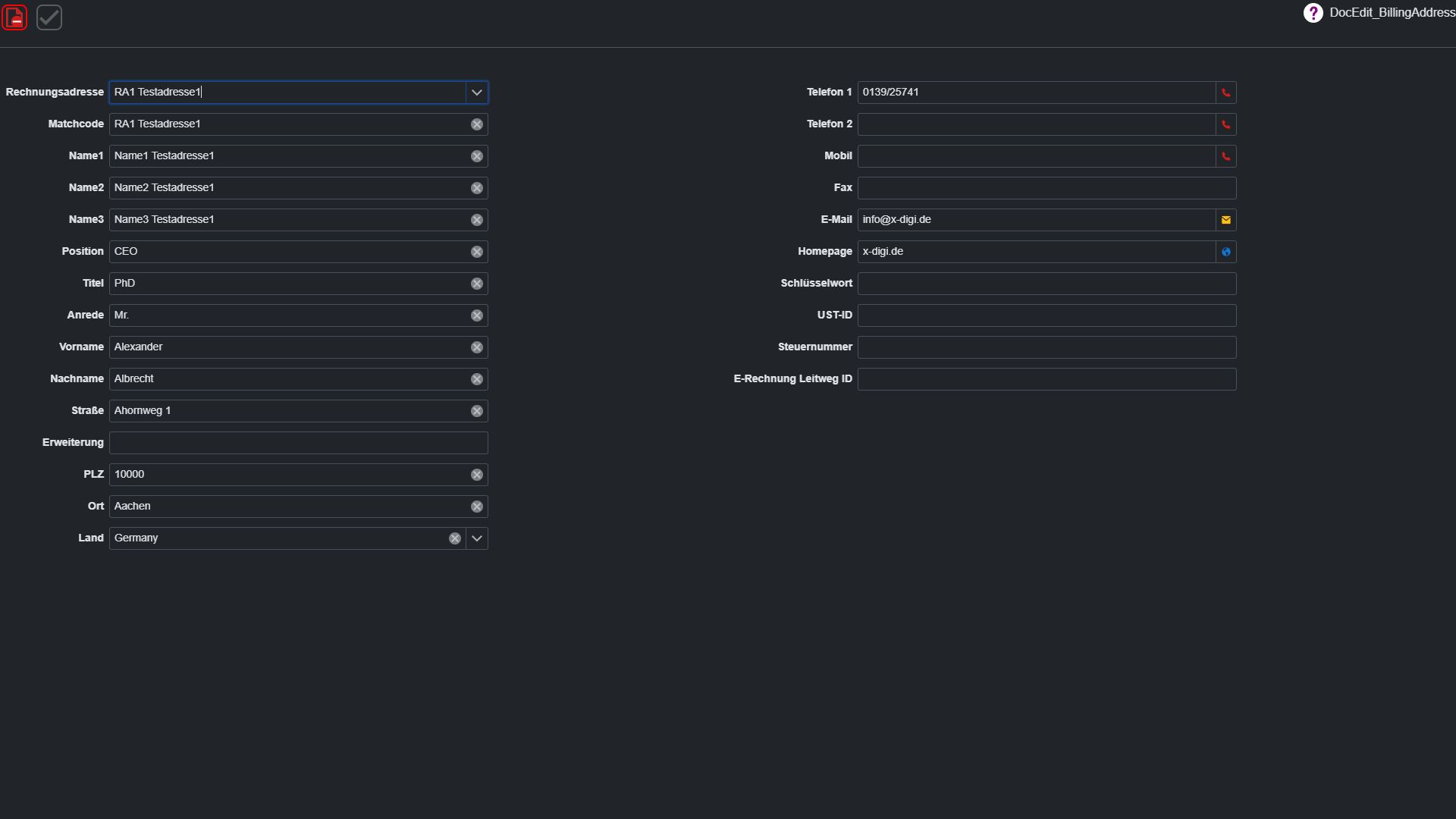This screenshot has width=1456, height=819.
Task: Clear the Position field CEO value
Action: coord(477,252)
